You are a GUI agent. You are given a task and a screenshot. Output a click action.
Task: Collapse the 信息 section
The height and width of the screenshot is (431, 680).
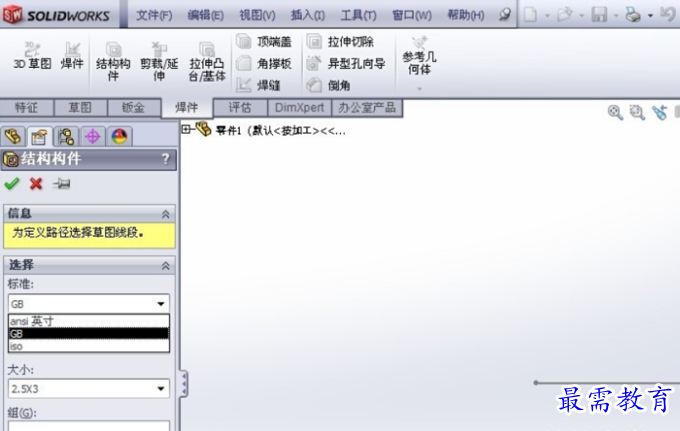166,214
